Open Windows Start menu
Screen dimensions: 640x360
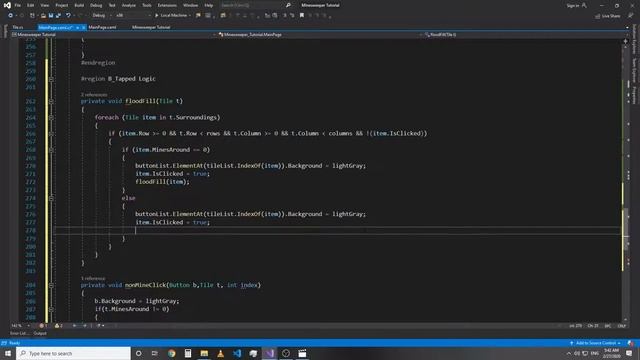[8, 353]
